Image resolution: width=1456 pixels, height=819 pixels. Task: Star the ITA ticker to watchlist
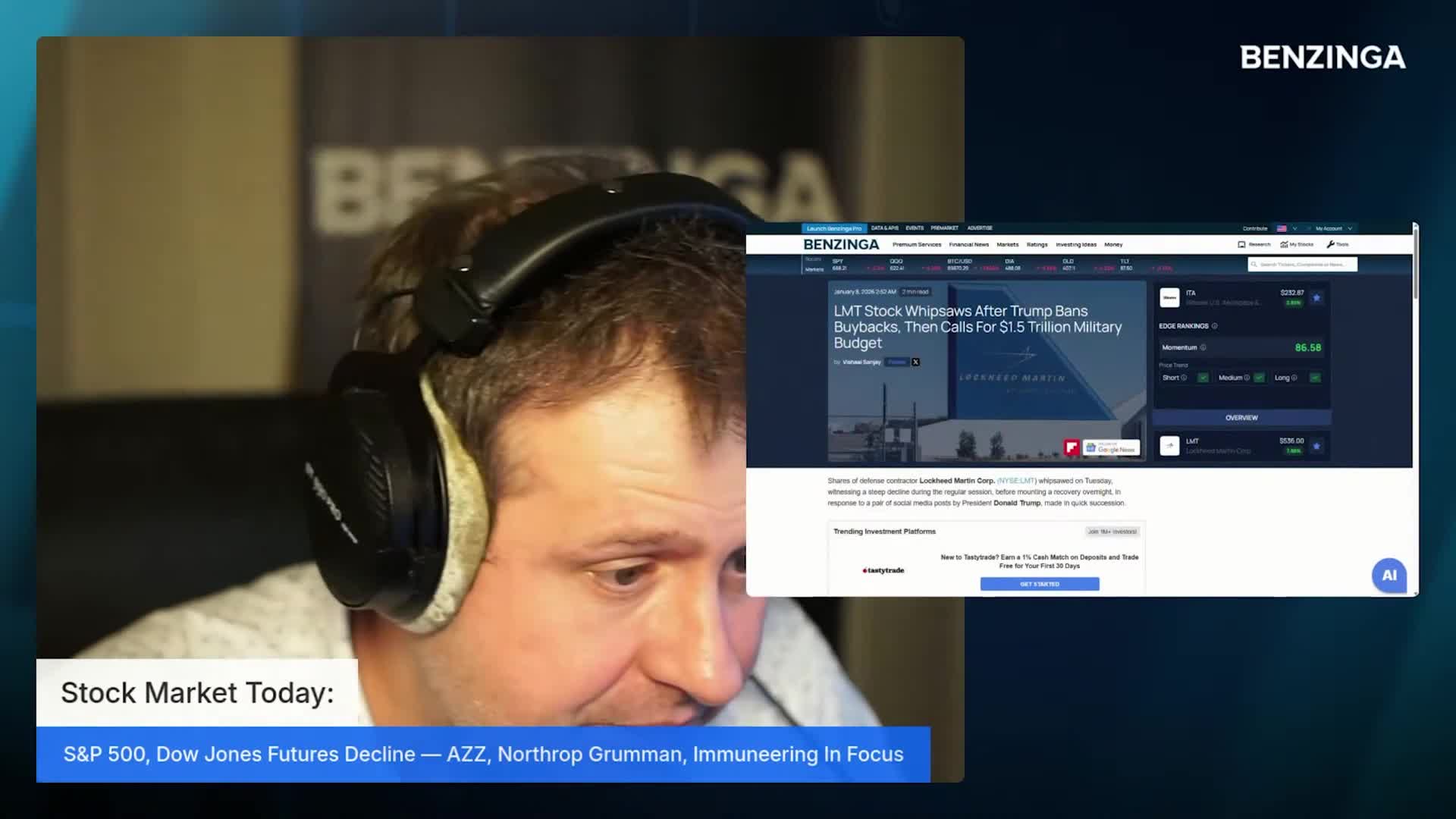click(x=1316, y=298)
